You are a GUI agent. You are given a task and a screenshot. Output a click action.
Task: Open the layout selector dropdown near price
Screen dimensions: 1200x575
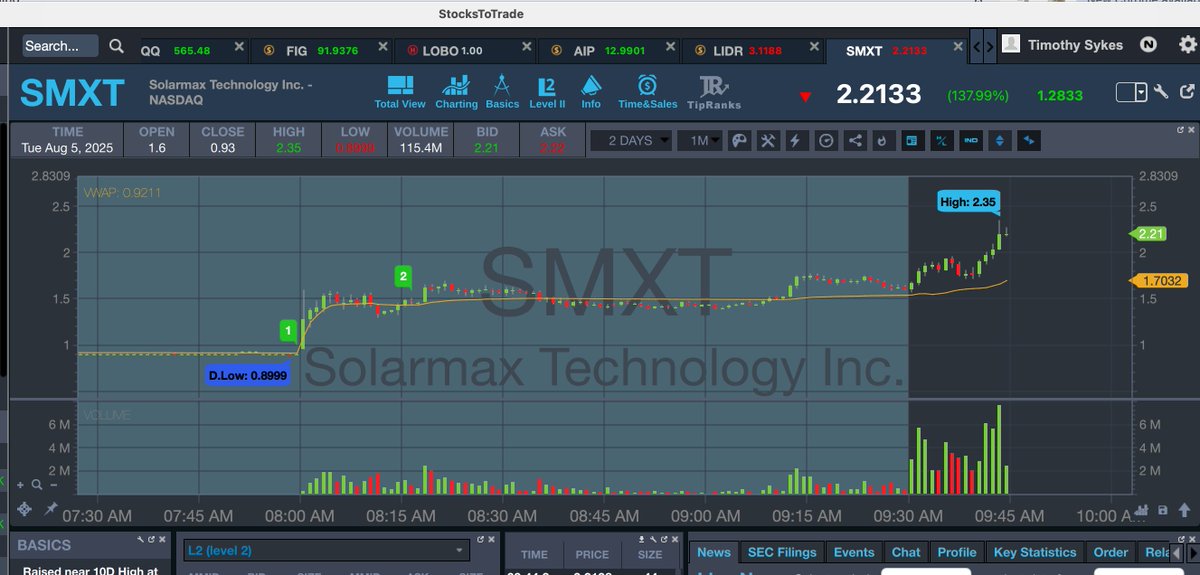click(1132, 93)
